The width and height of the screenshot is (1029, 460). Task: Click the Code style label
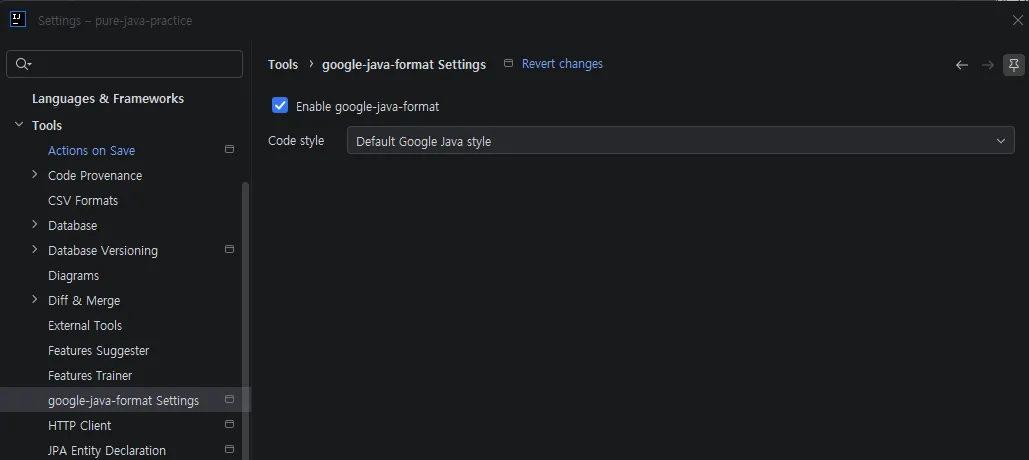tap(296, 140)
